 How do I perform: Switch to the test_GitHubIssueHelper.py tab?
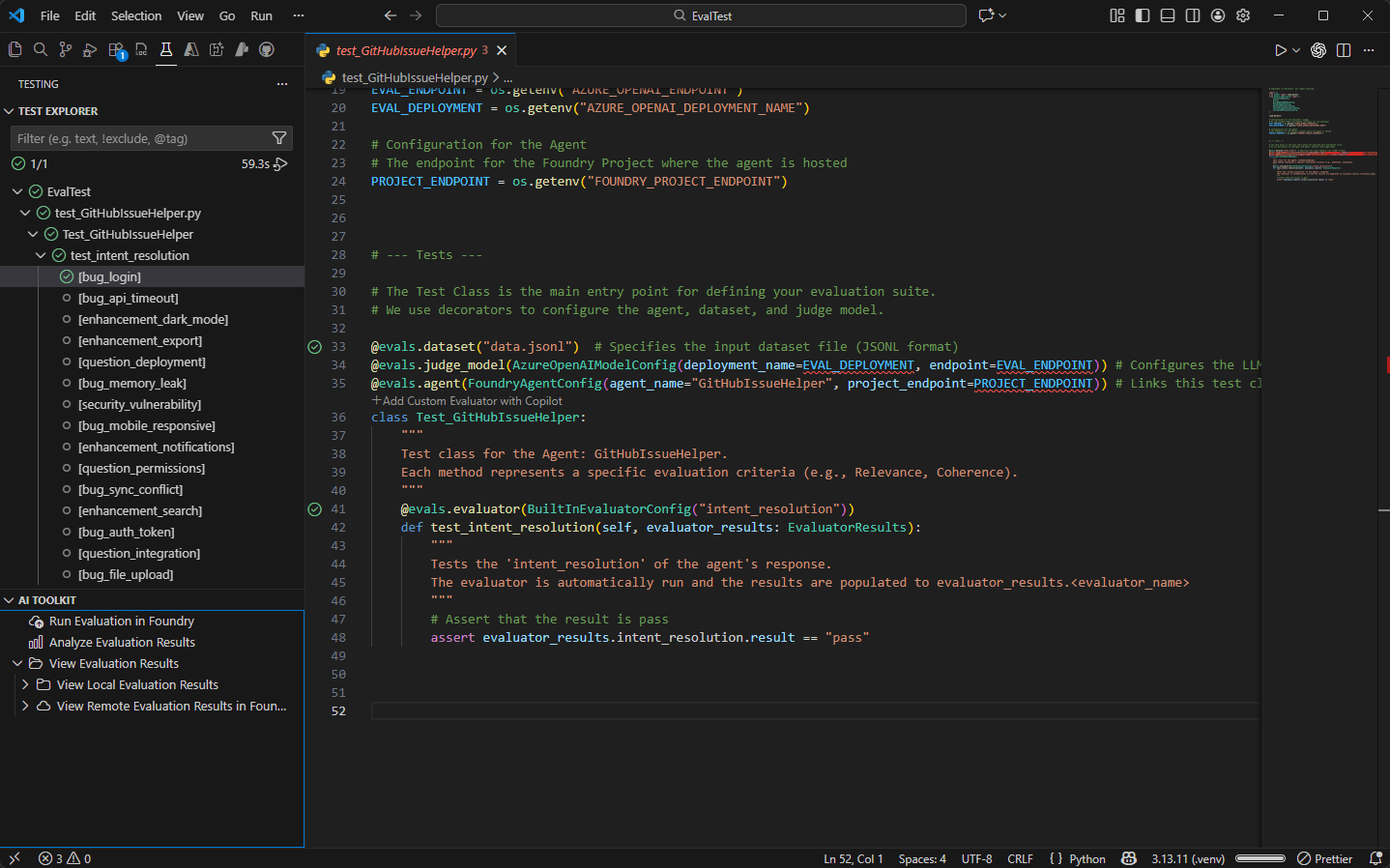click(406, 49)
